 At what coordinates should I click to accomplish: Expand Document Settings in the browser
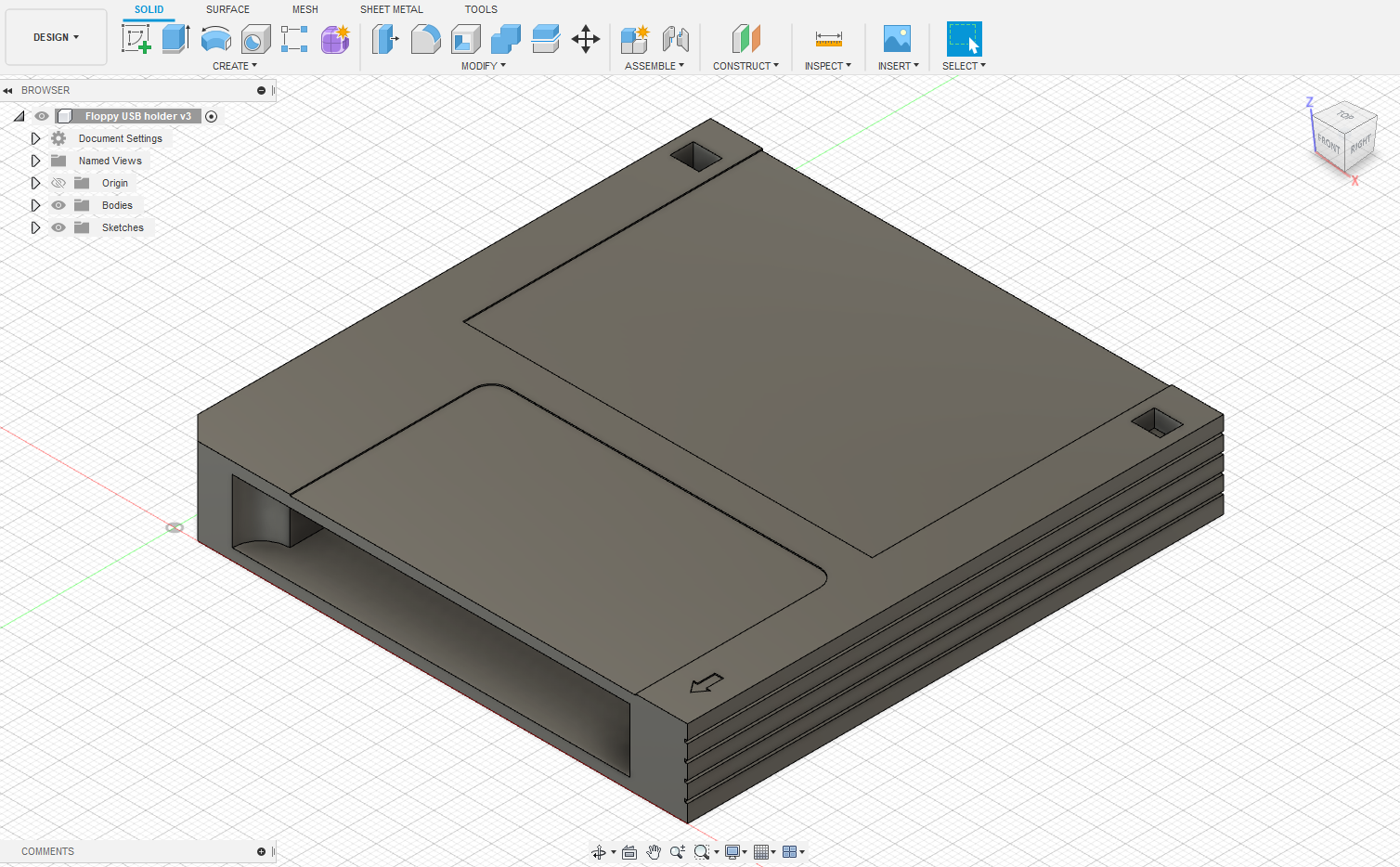pyautogui.click(x=35, y=138)
